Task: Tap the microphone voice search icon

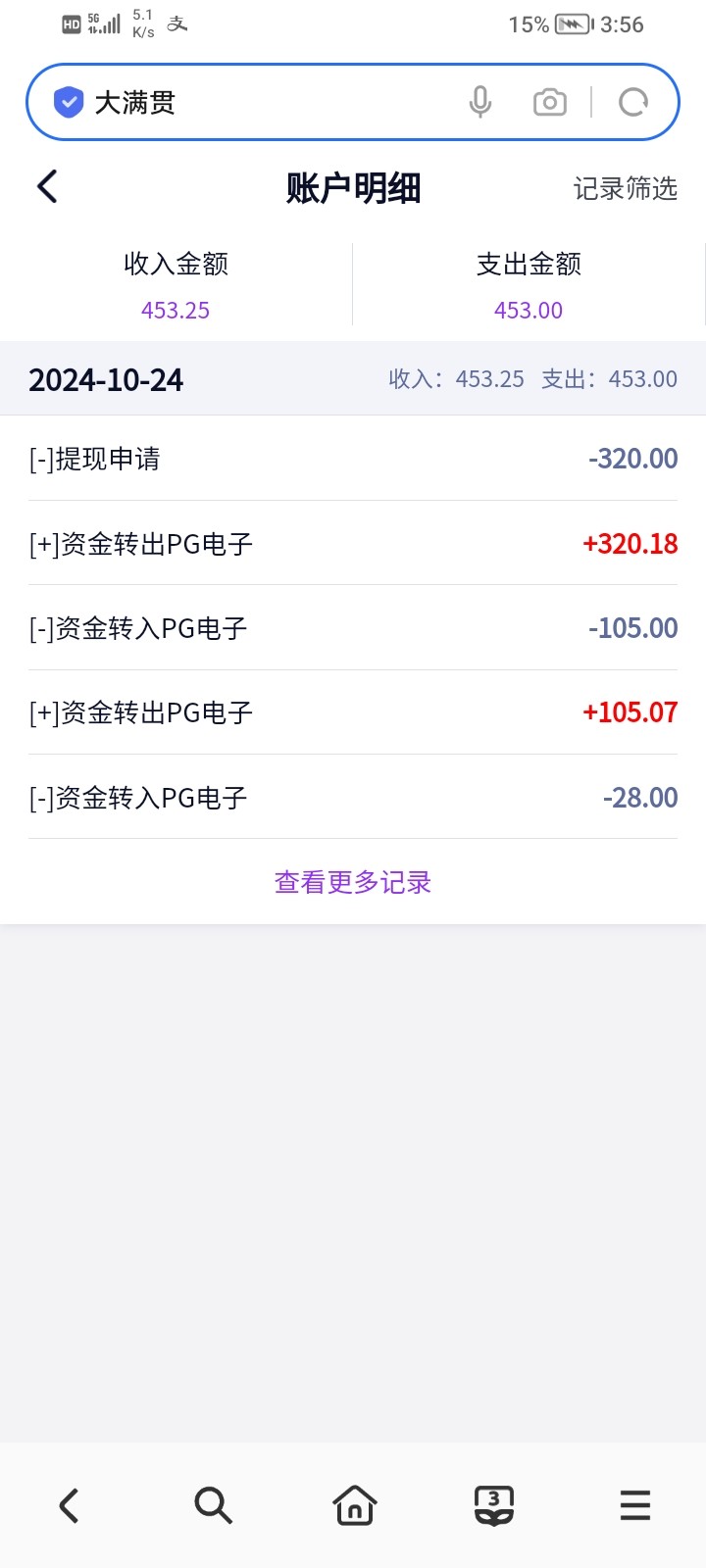Action: pyautogui.click(x=479, y=102)
